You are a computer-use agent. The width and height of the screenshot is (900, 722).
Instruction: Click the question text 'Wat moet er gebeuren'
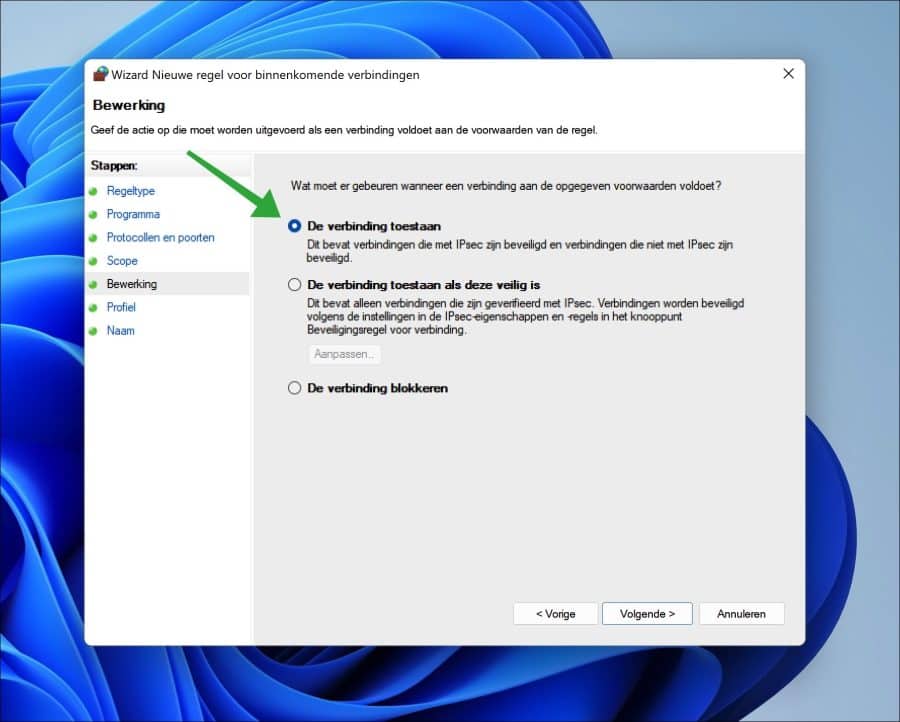pos(506,186)
